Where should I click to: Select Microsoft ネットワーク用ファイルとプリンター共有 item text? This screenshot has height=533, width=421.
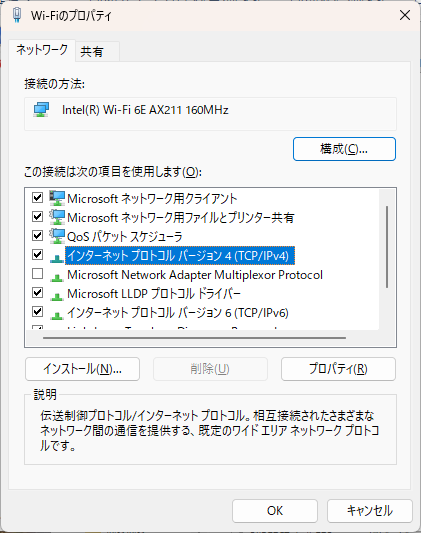[180, 218]
